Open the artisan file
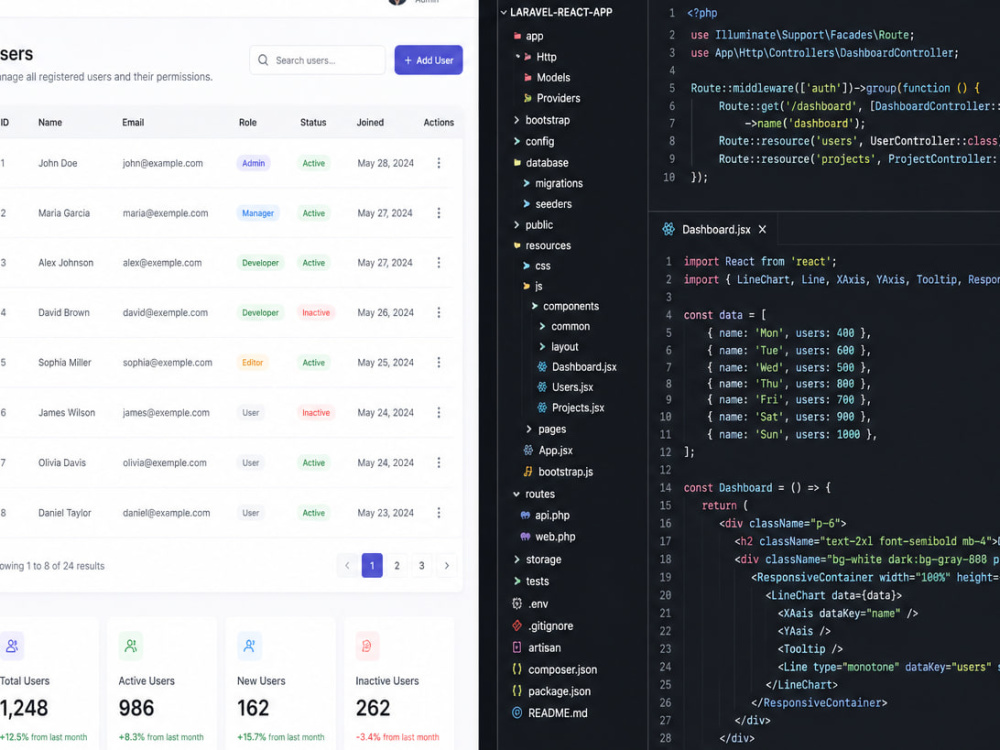The height and width of the screenshot is (750, 1000). tap(536, 647)
